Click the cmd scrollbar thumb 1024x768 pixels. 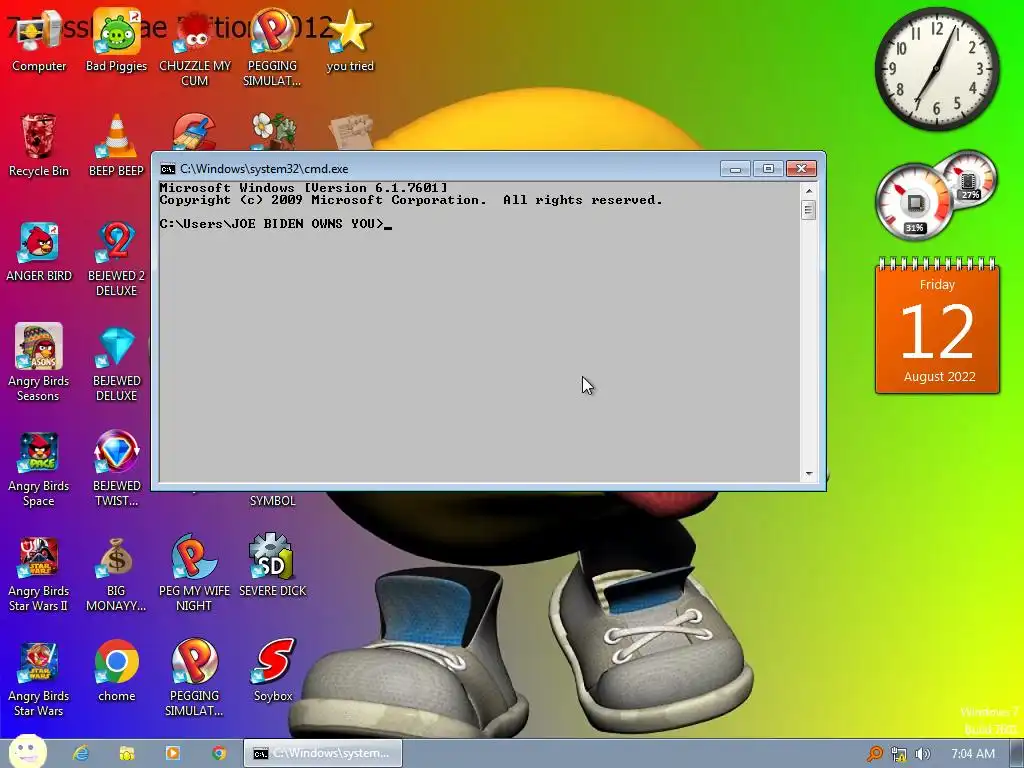coord(808,210)
